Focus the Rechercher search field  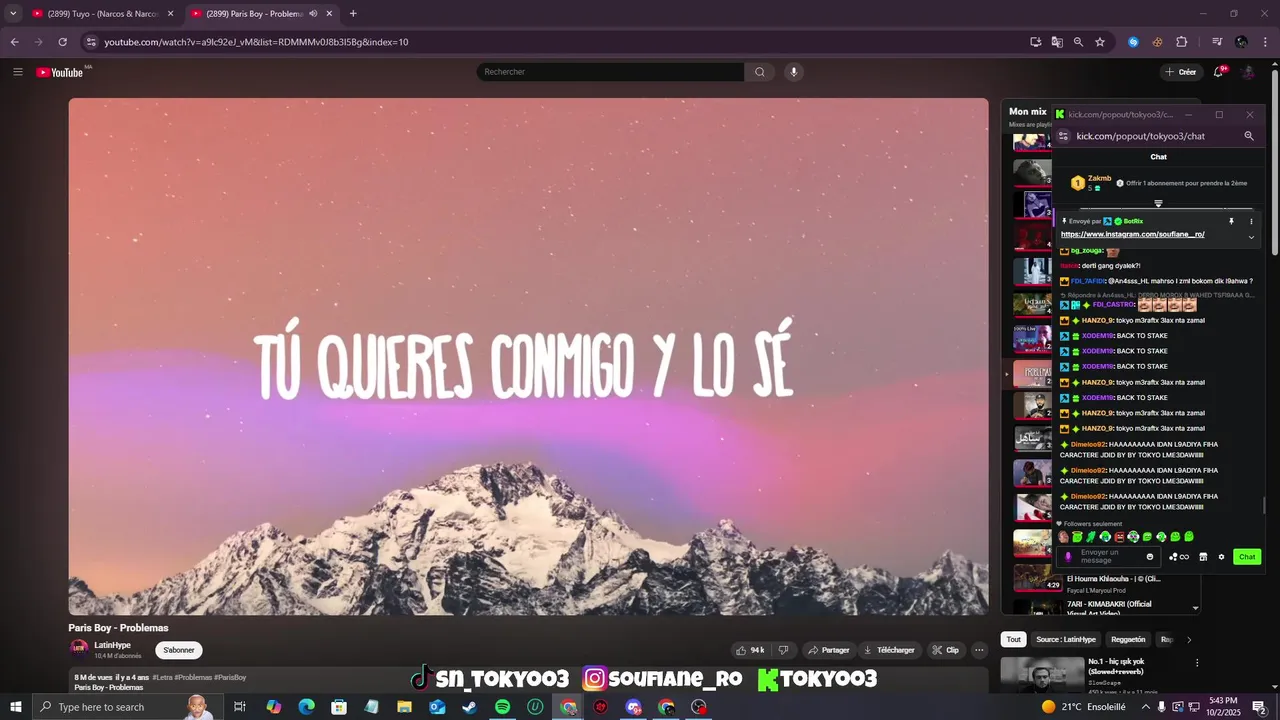click(610, 72)
